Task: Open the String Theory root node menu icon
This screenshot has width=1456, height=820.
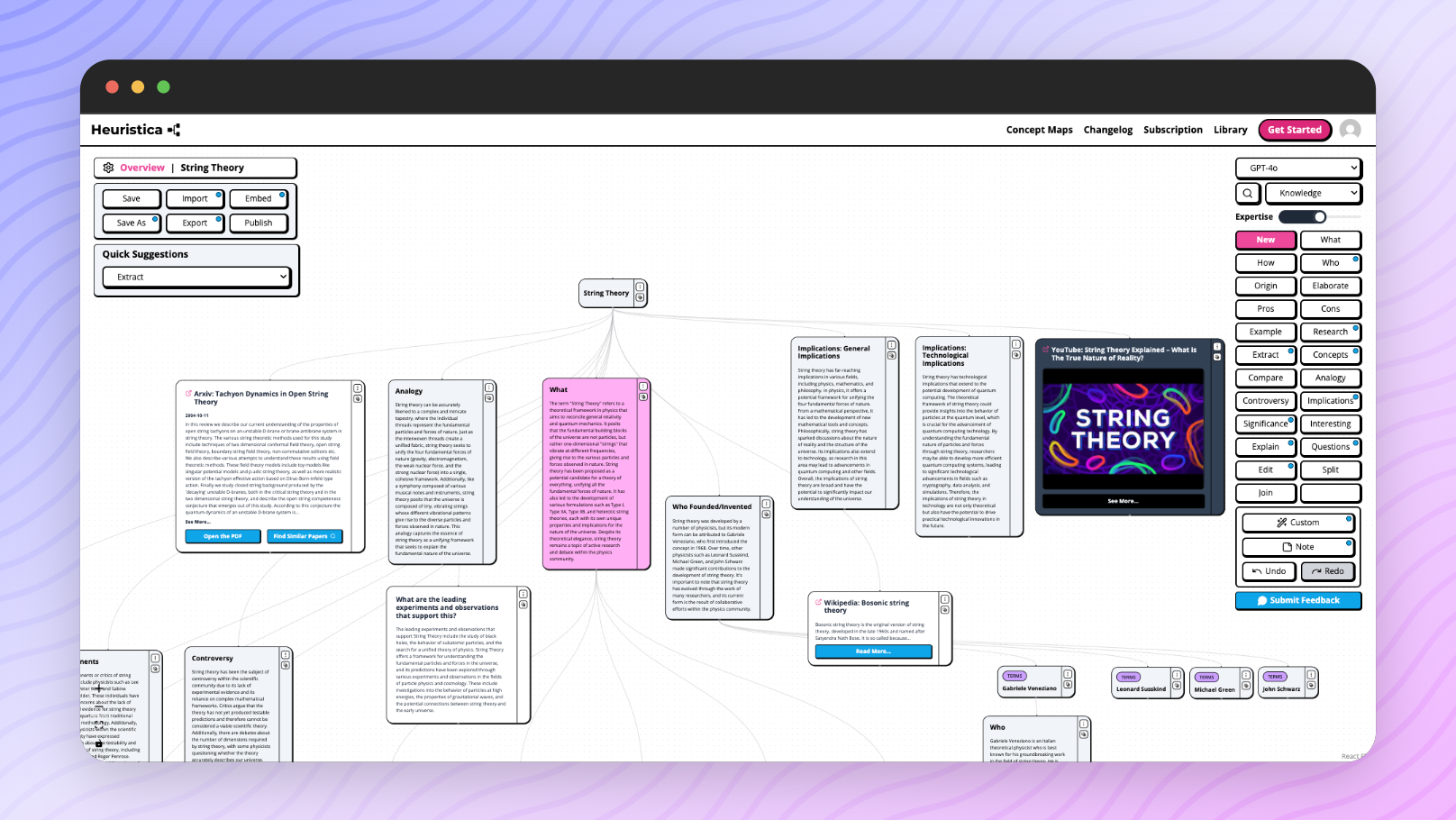Action: point(640,287)
